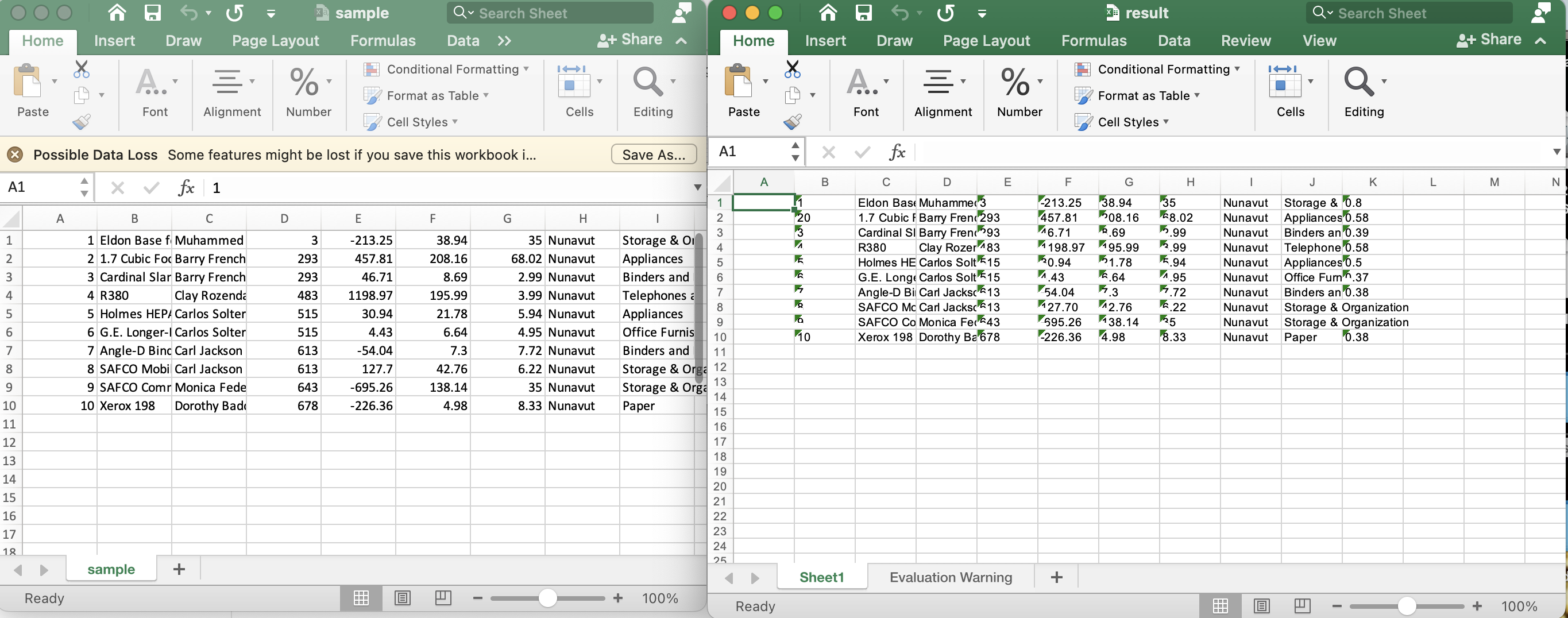
Task: Enable Page Layout view in sample status bar
Action: click(401, 598)
